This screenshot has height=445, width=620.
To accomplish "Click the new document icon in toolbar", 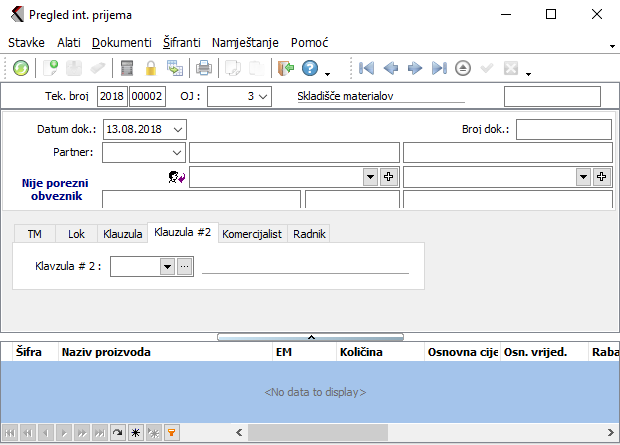I will [50, 68].
